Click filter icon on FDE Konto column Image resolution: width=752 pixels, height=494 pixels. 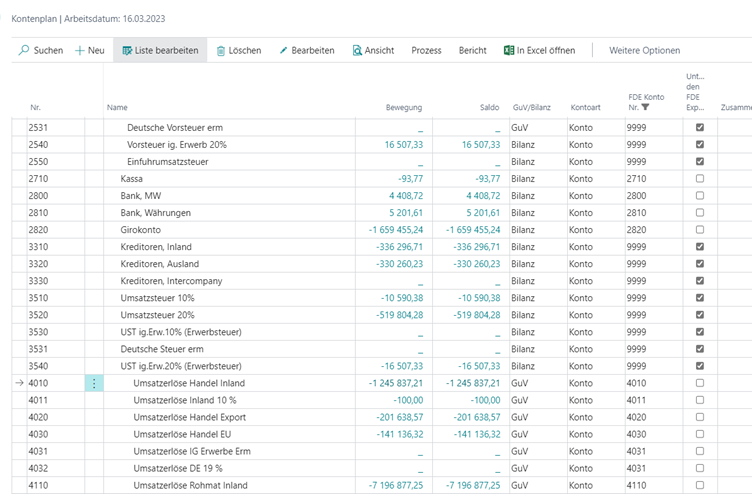tap(645, 107)
